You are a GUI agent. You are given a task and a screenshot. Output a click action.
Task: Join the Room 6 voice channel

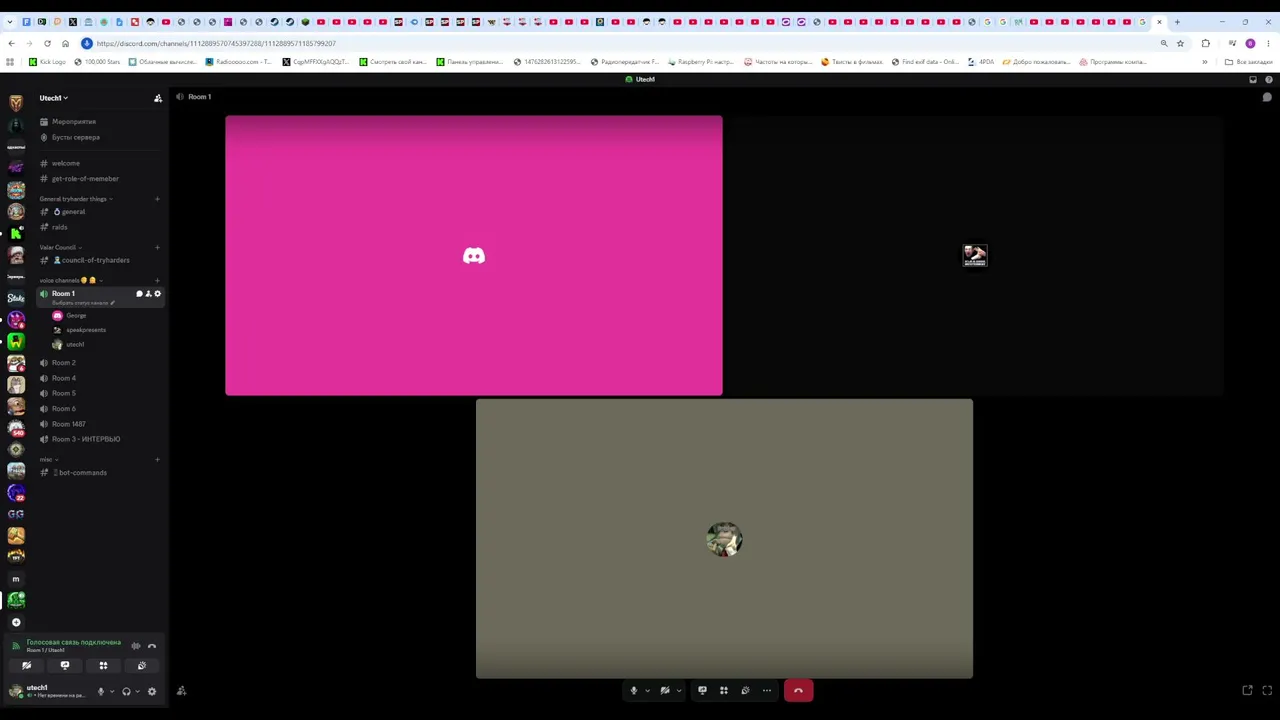(63, 409)
